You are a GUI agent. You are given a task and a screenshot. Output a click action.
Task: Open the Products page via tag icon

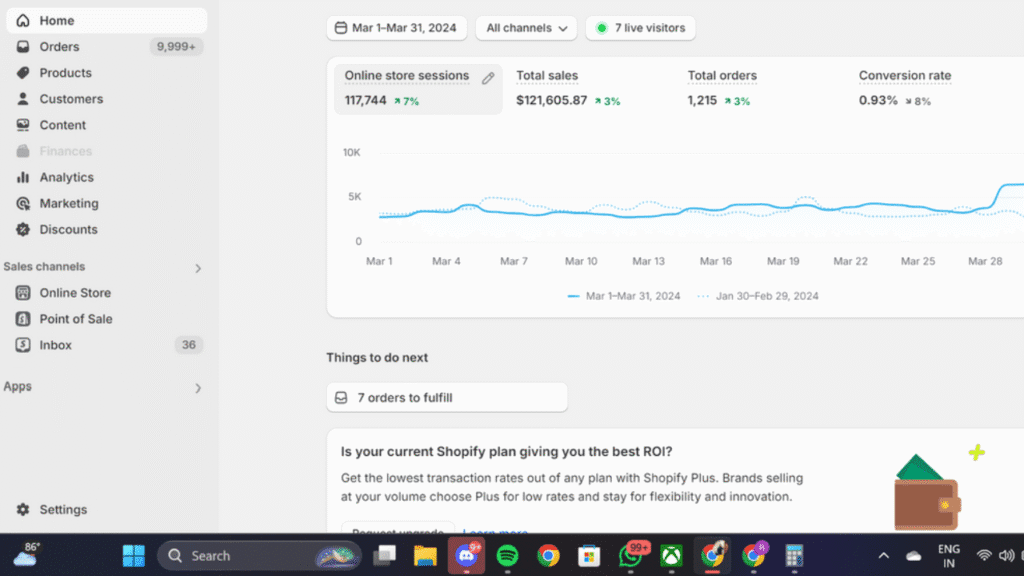click(23, 73)
